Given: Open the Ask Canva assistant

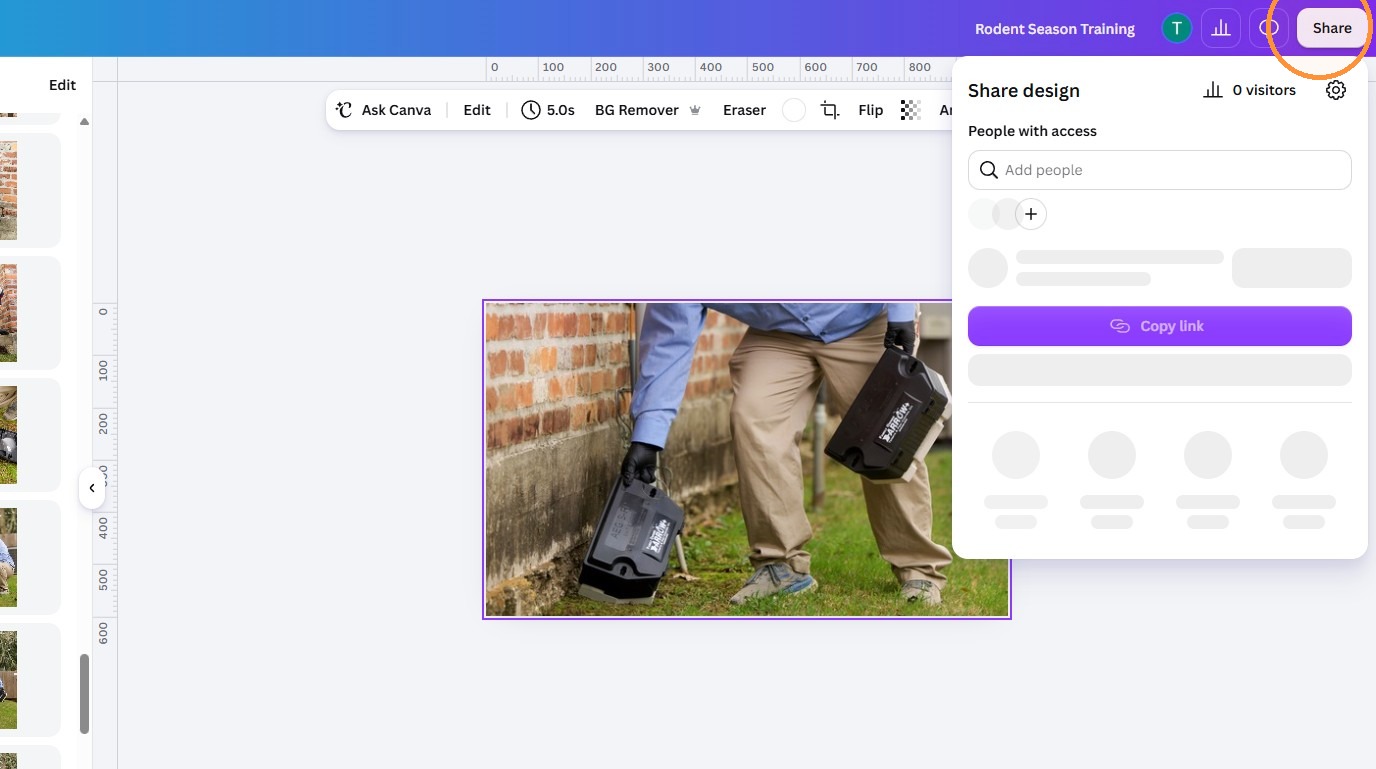Looking at the screenshot, I should coord(384,110).
